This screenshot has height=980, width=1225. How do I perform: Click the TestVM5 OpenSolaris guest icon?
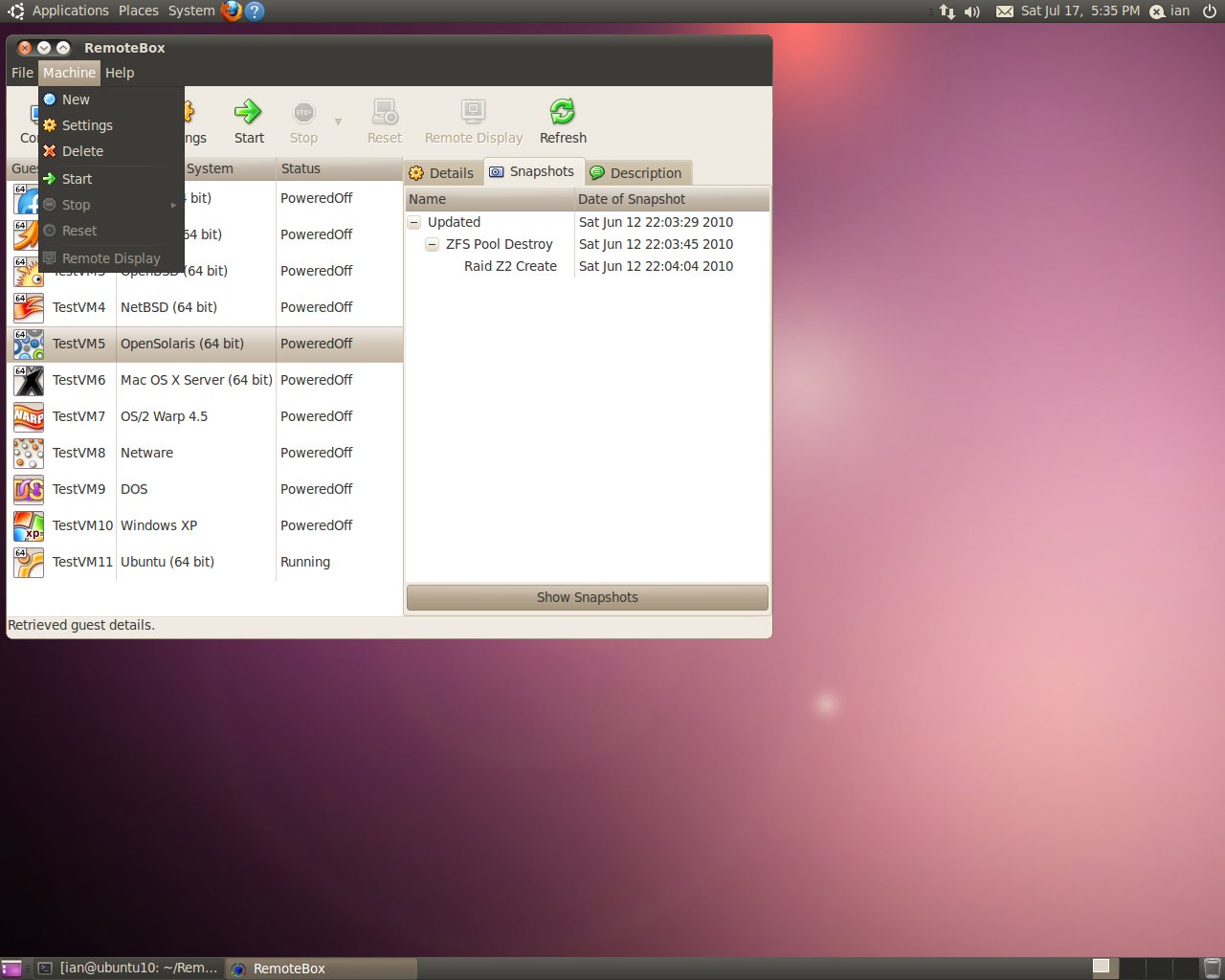pos(29,344)
